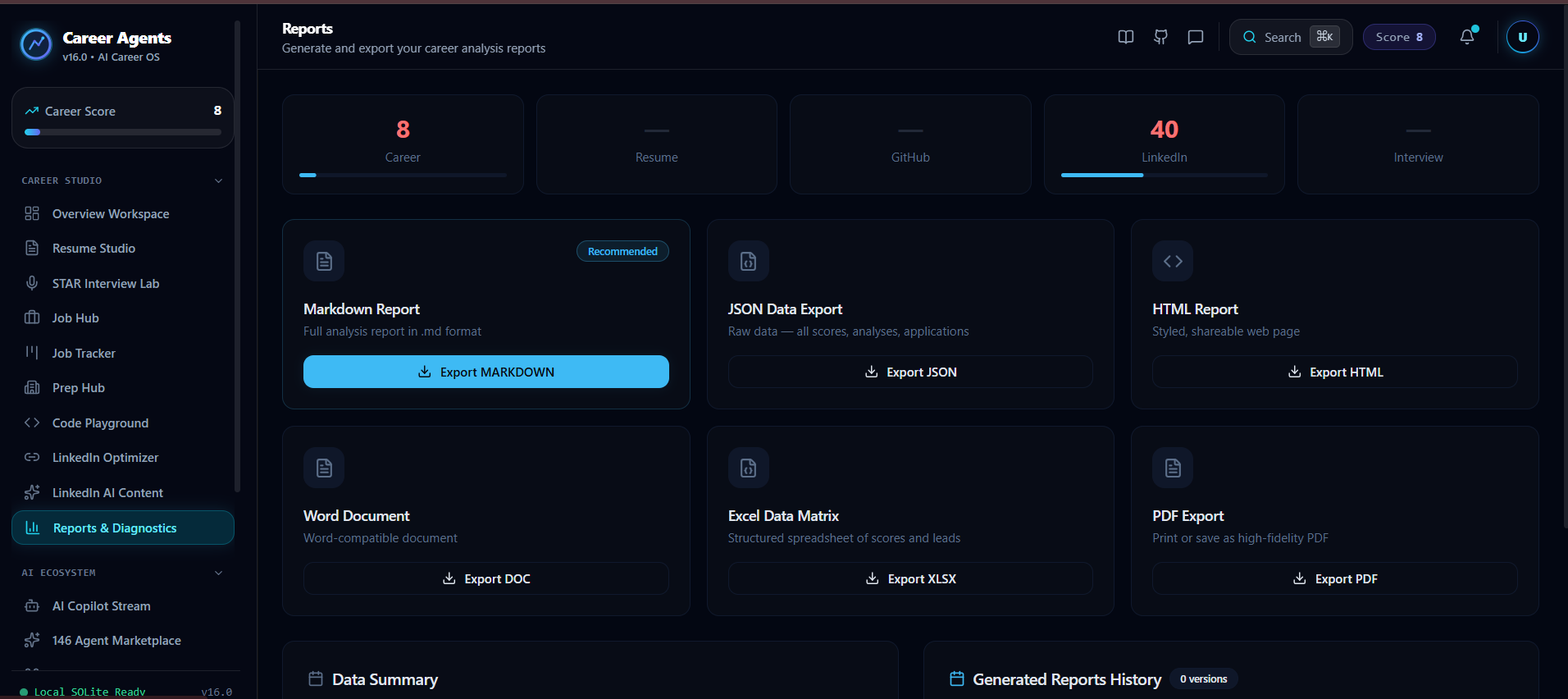Open the chat feedback icon in header
Screen dimensions: 1568x699
[1196, 37]
